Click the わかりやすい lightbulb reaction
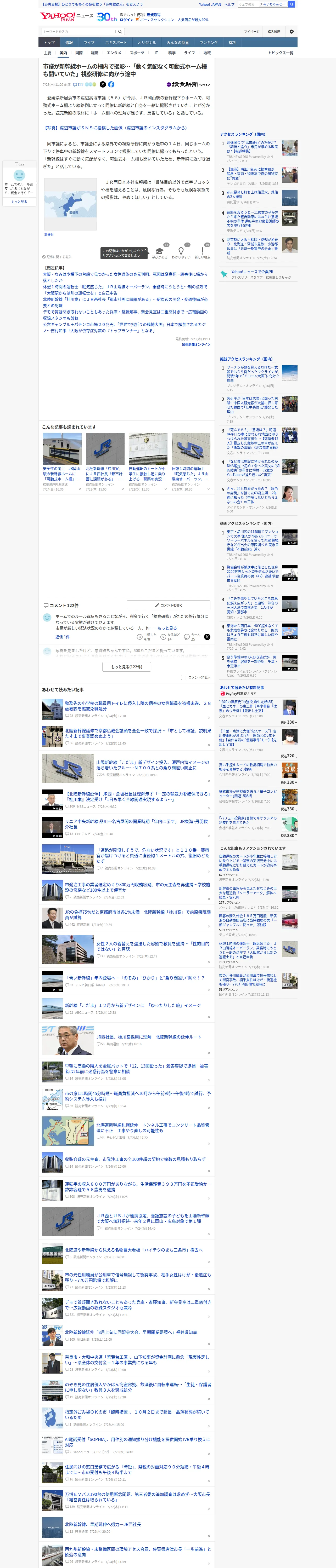Image resolution: width=336 pixels, height=1568 pixels. (x=181, y=251)
